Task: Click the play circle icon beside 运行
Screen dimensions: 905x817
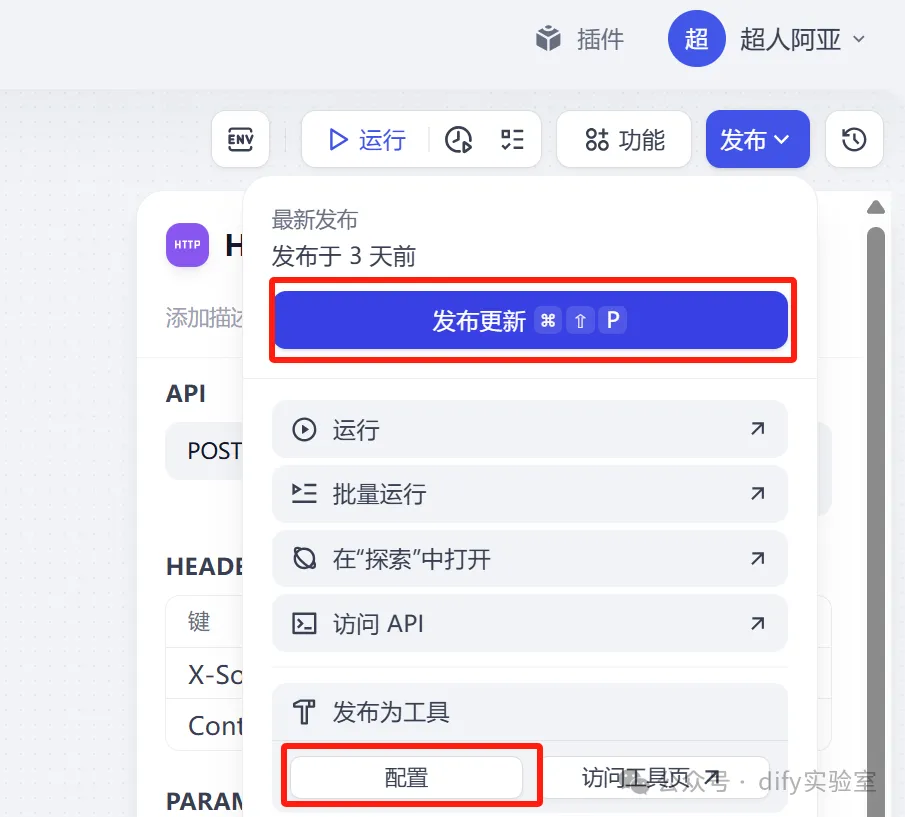Action: (x=304, y=429)
